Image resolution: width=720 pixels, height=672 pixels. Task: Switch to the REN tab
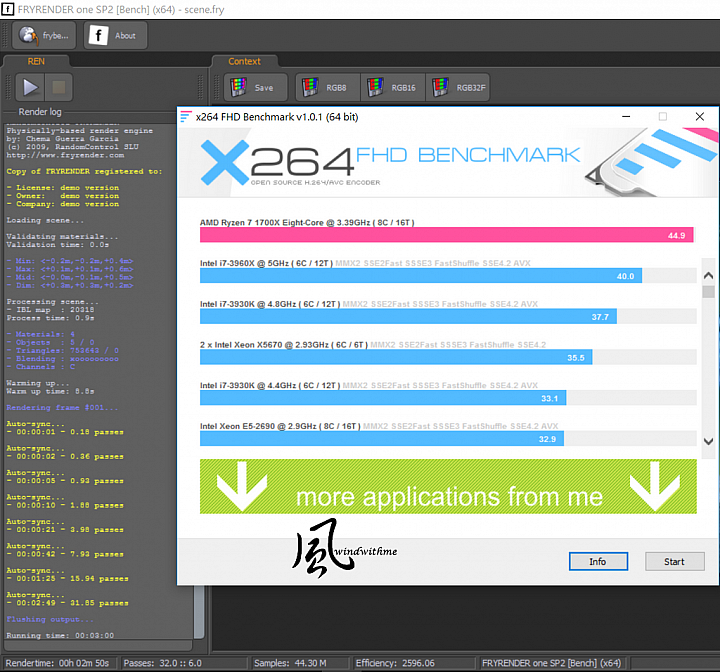pyautogui.click(x=36, y=61)
